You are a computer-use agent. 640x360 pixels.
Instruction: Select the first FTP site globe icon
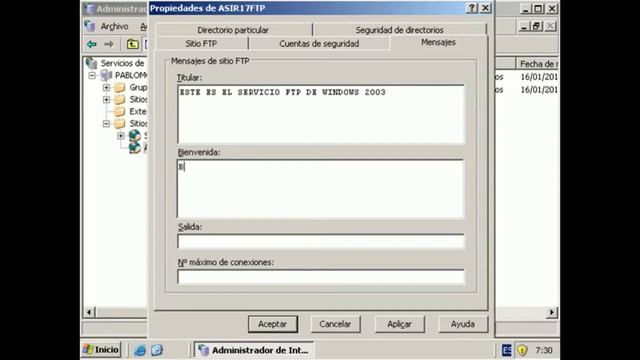135,136
